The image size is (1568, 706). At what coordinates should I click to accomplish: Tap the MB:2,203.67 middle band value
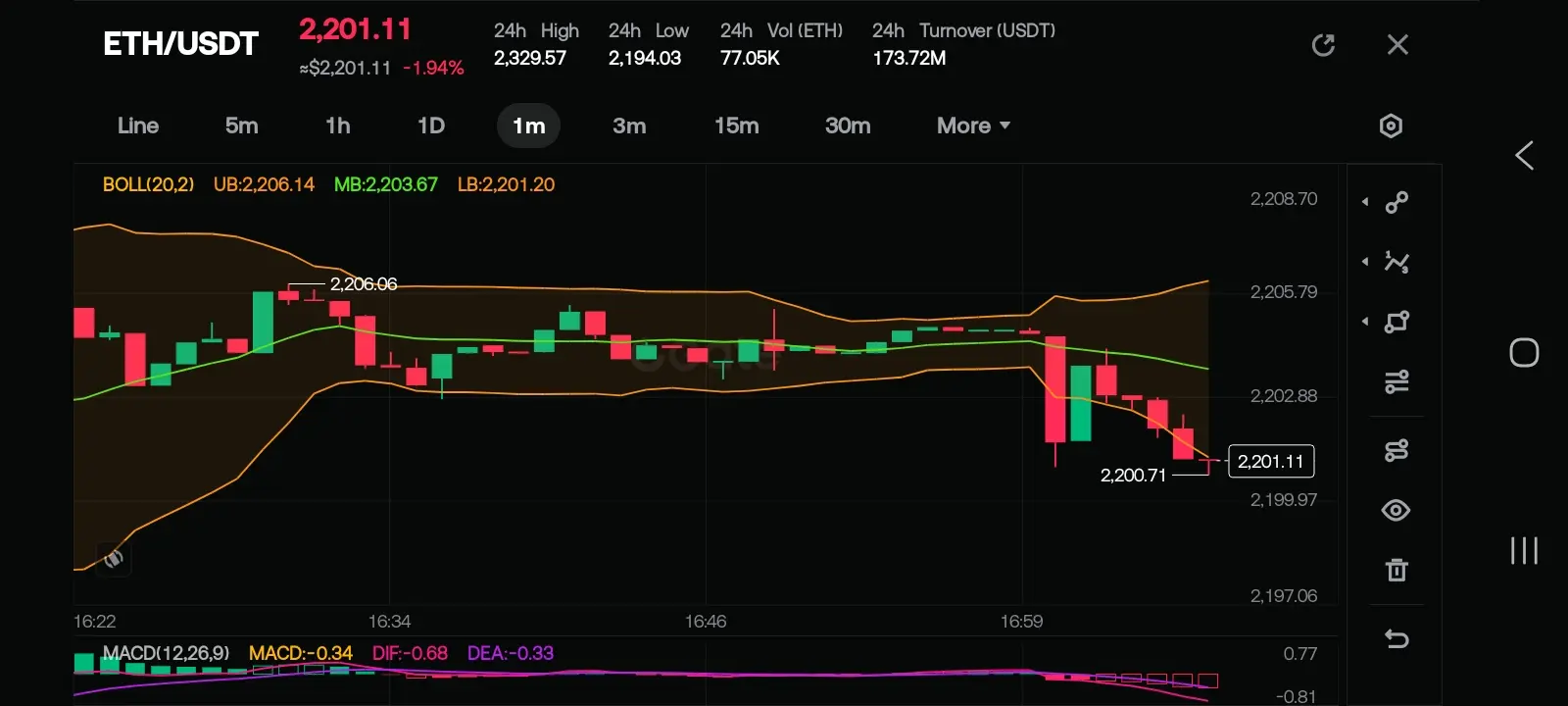(386, 184)
